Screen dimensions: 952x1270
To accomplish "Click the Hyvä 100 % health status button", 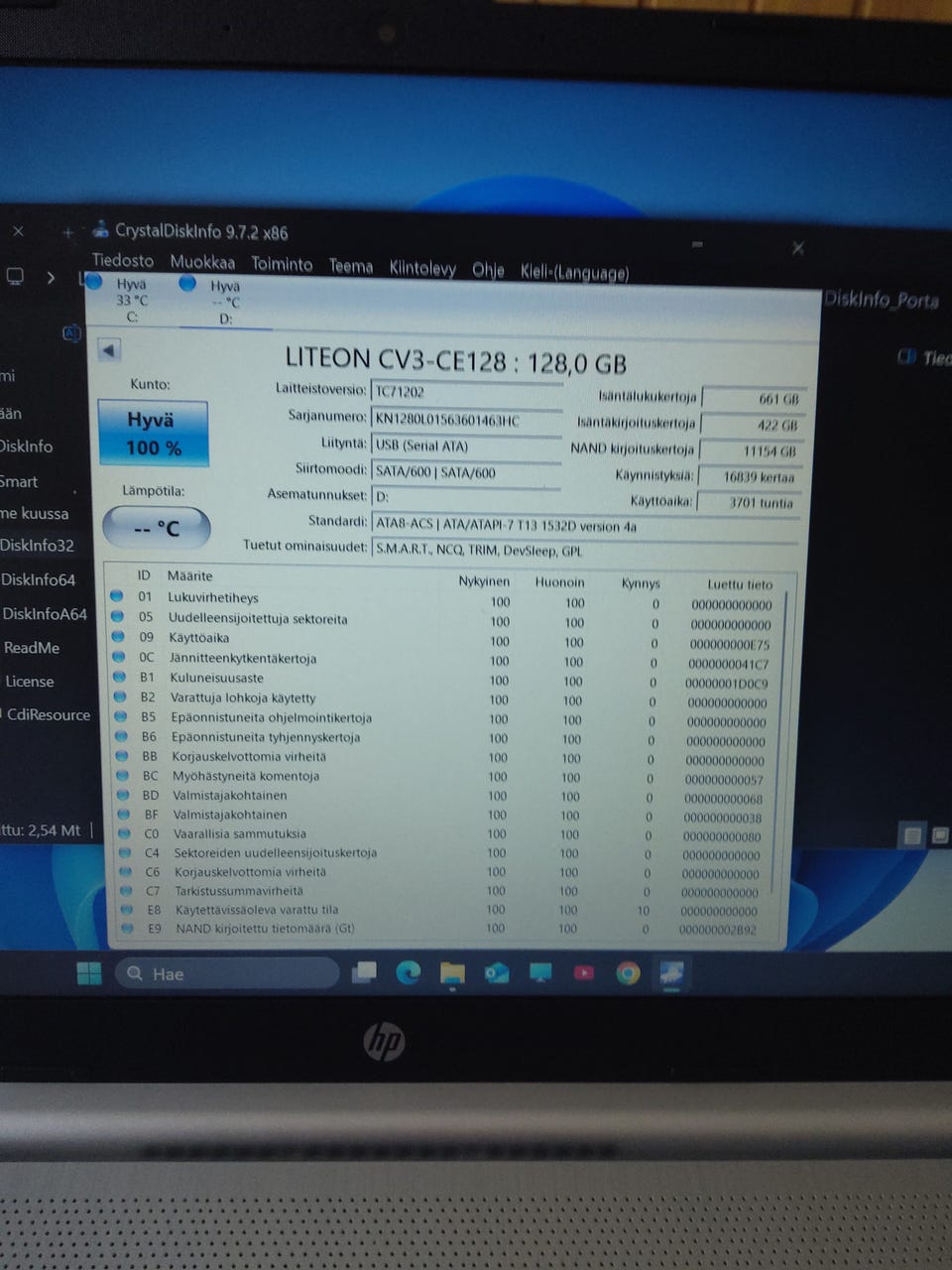I will point(153,433).
